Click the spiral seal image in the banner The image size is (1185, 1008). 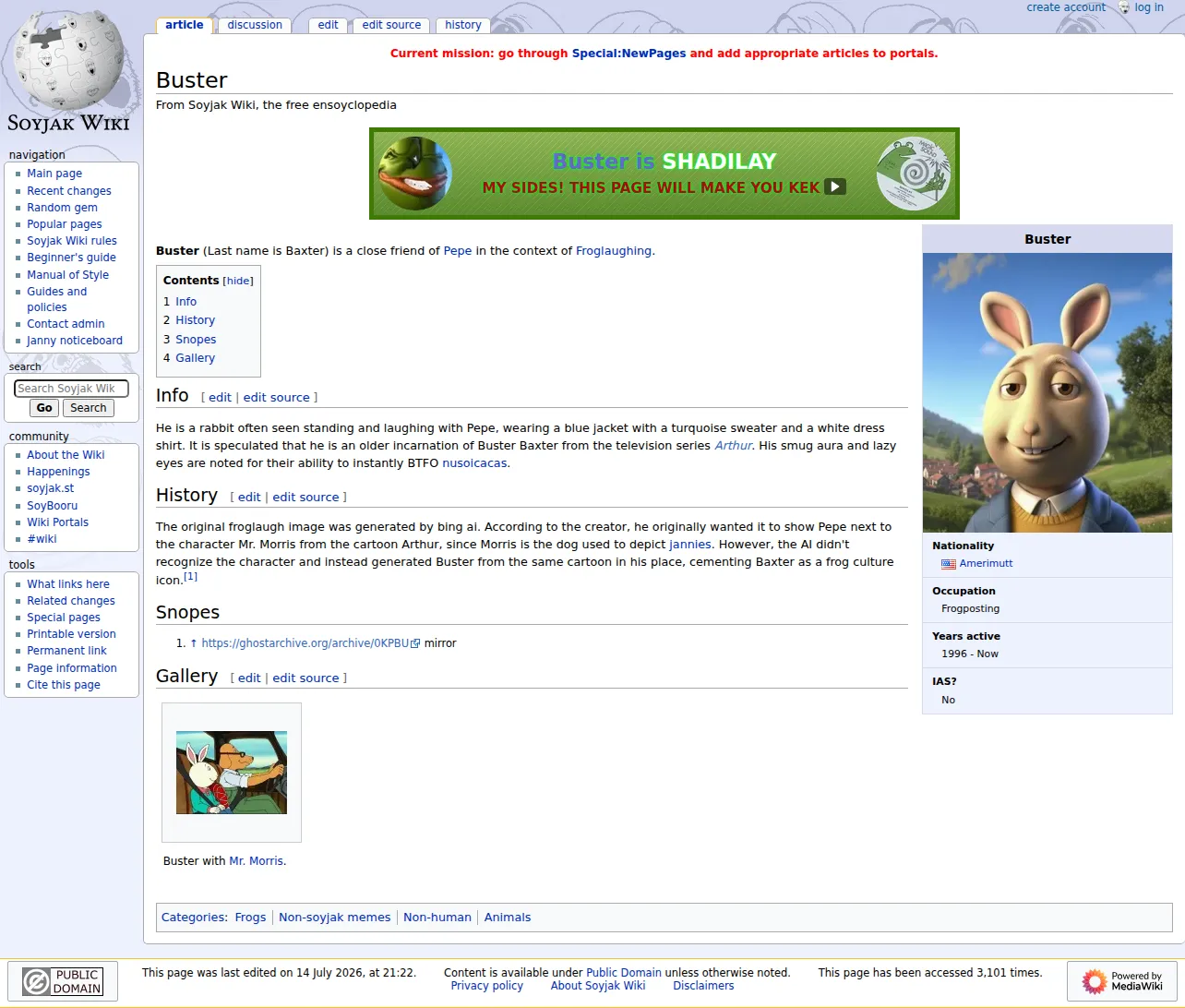click(913, 174)
